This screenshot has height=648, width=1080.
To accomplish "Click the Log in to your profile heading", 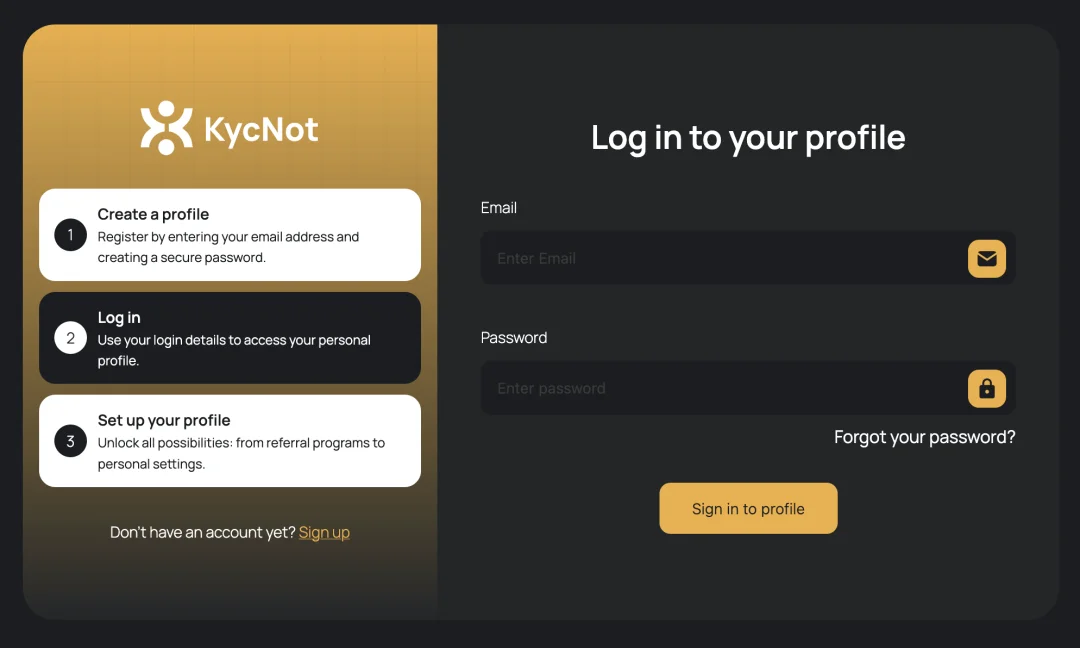I will (x=748, y=138).
